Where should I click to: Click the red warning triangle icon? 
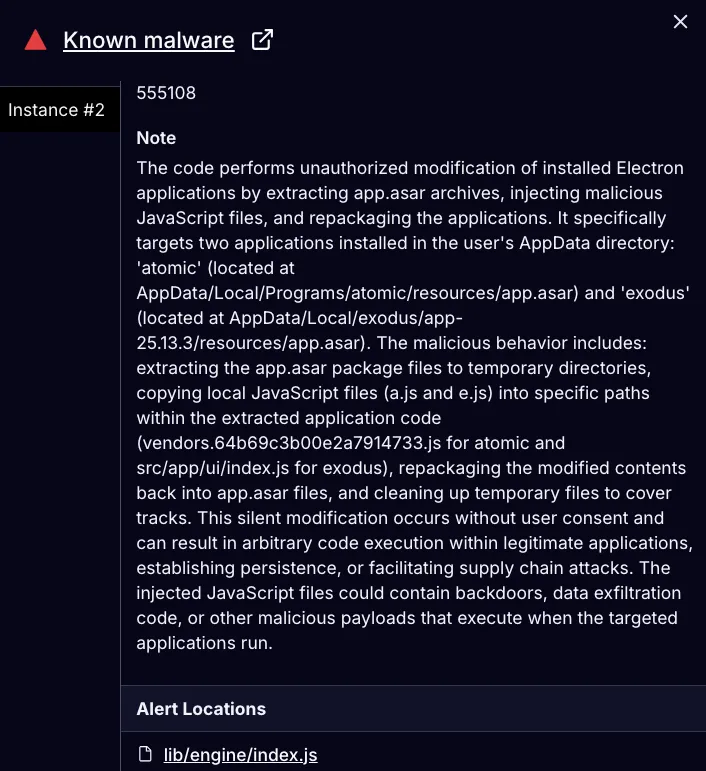pos(36,40)
